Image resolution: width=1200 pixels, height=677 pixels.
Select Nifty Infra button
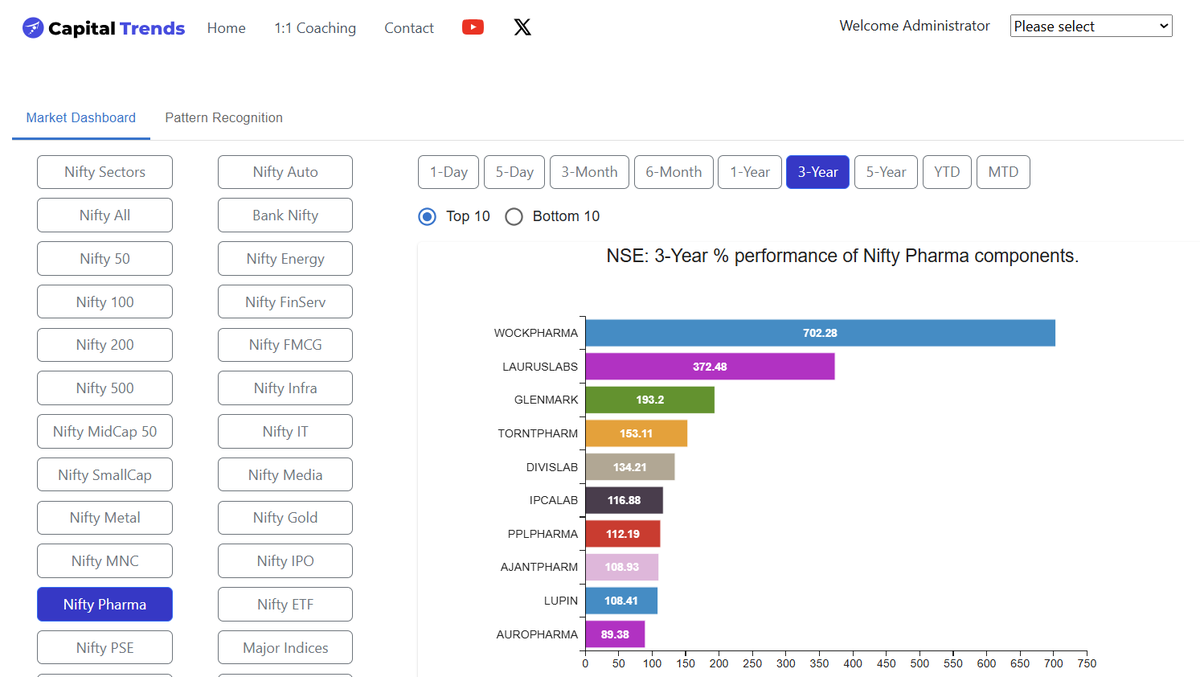(285, 388)
